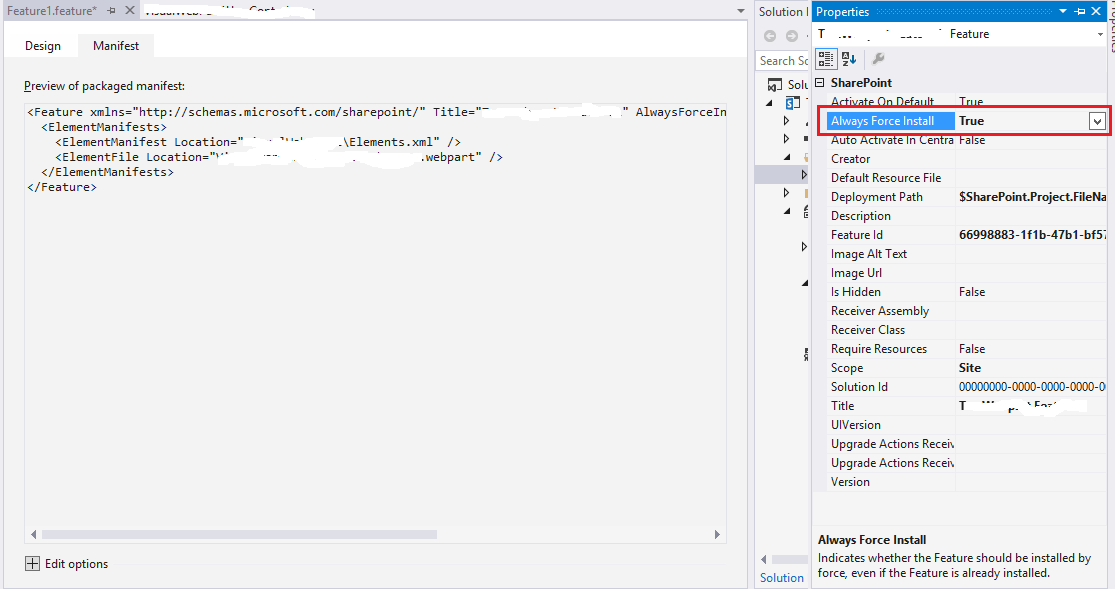Screen dimensions: 1115x589
Task: Click the Feature Id GUID value
Action: (x=1032, y=235)
